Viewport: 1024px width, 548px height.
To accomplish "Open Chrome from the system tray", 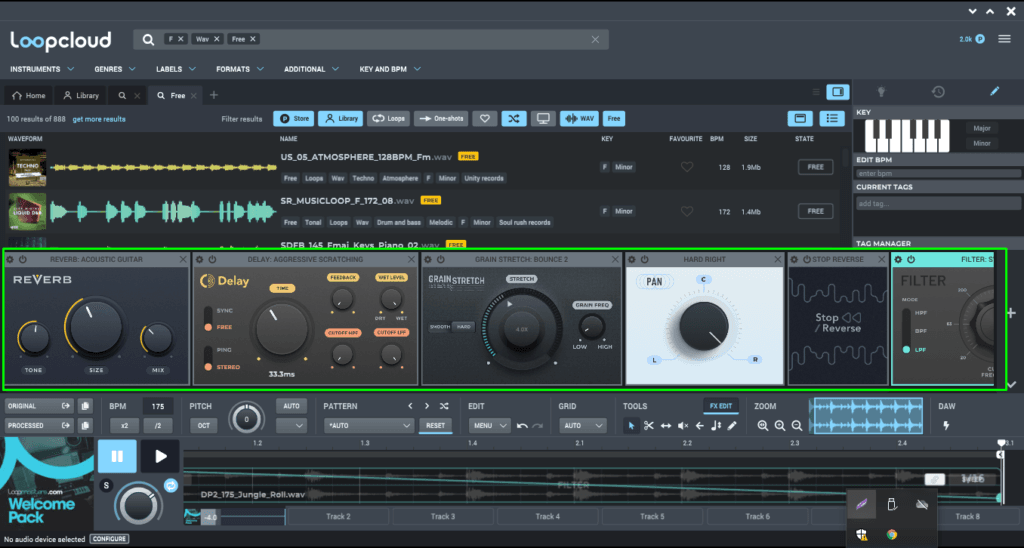I will click(x=891, y=534).
